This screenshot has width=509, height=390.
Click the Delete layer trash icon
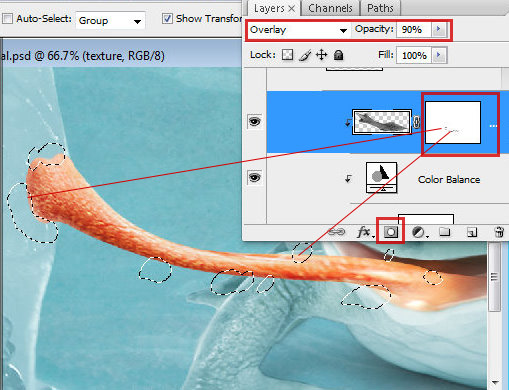click(499, 232)
